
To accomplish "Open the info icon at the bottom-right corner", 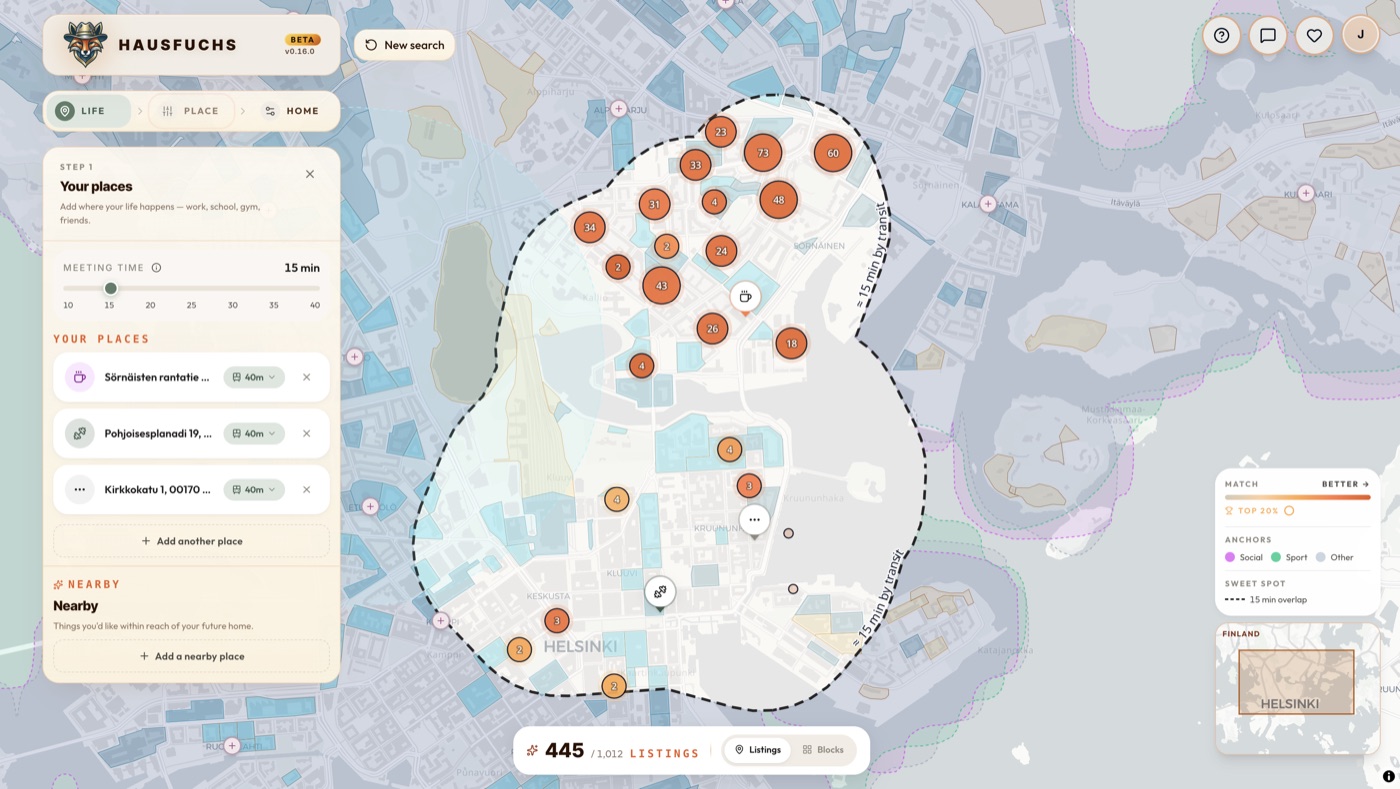I will coord(1389,776).
